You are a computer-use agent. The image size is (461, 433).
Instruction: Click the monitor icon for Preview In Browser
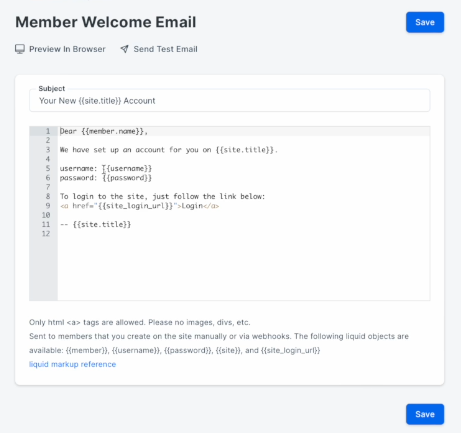point(20,49)
